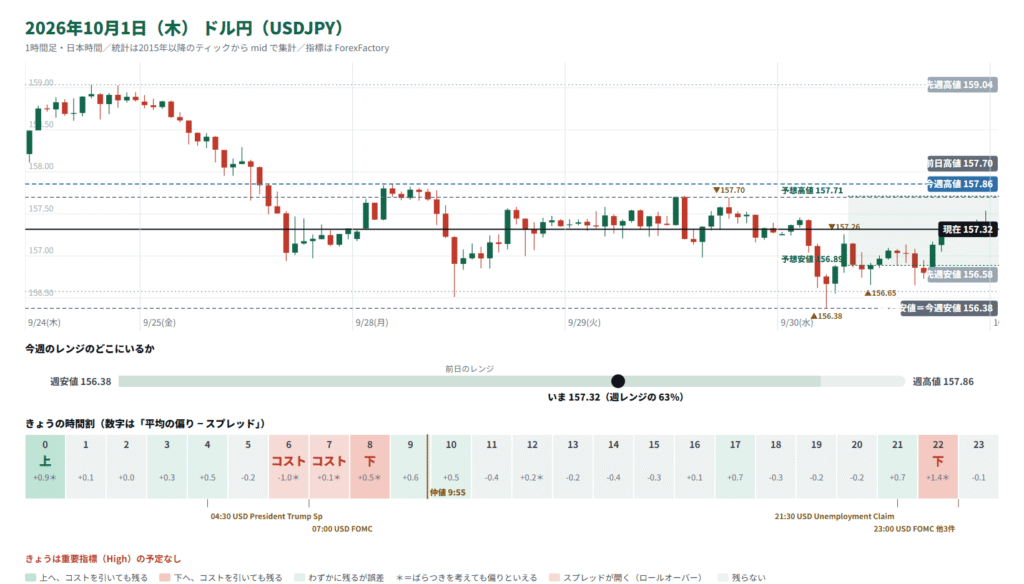Image resolution: width=1024 pixels, height=584 pixels.
Task: Click the hour 10 cell in the timetable
Action: point(451,466)
